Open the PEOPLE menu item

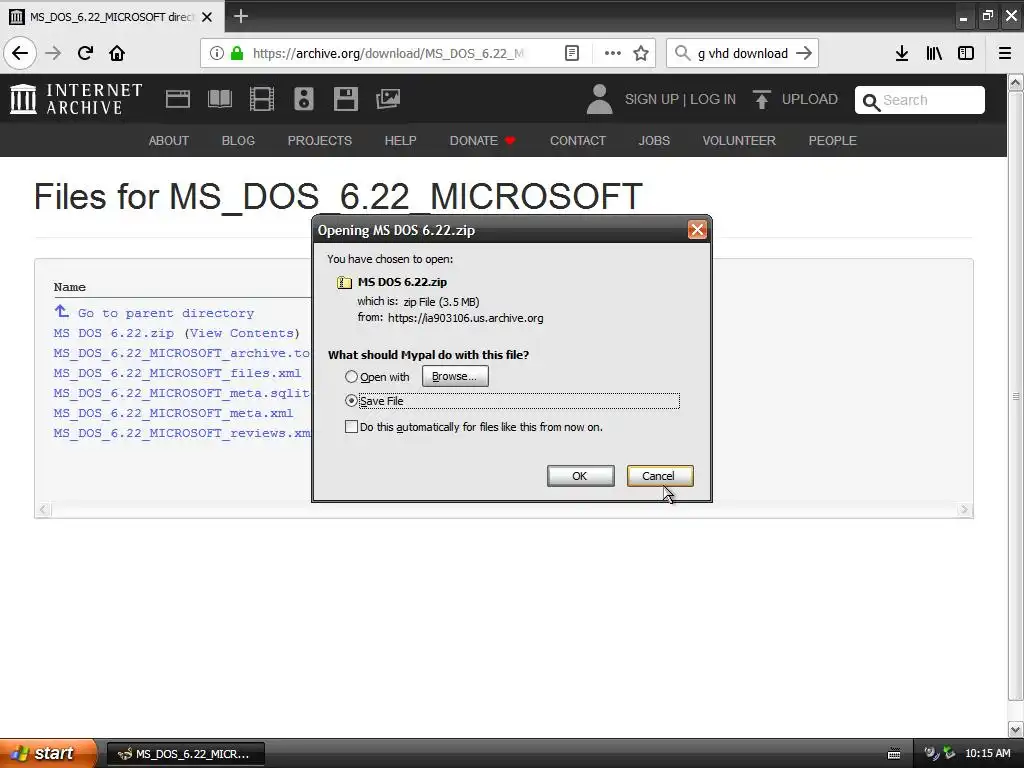832,140
